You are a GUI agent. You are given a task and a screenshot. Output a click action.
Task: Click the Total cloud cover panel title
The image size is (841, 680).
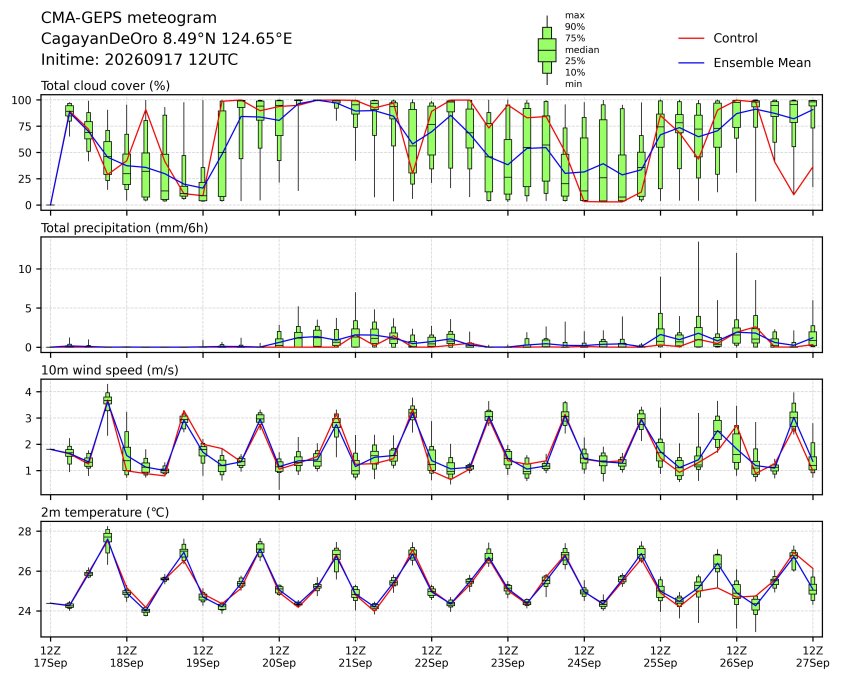[106, 86]
